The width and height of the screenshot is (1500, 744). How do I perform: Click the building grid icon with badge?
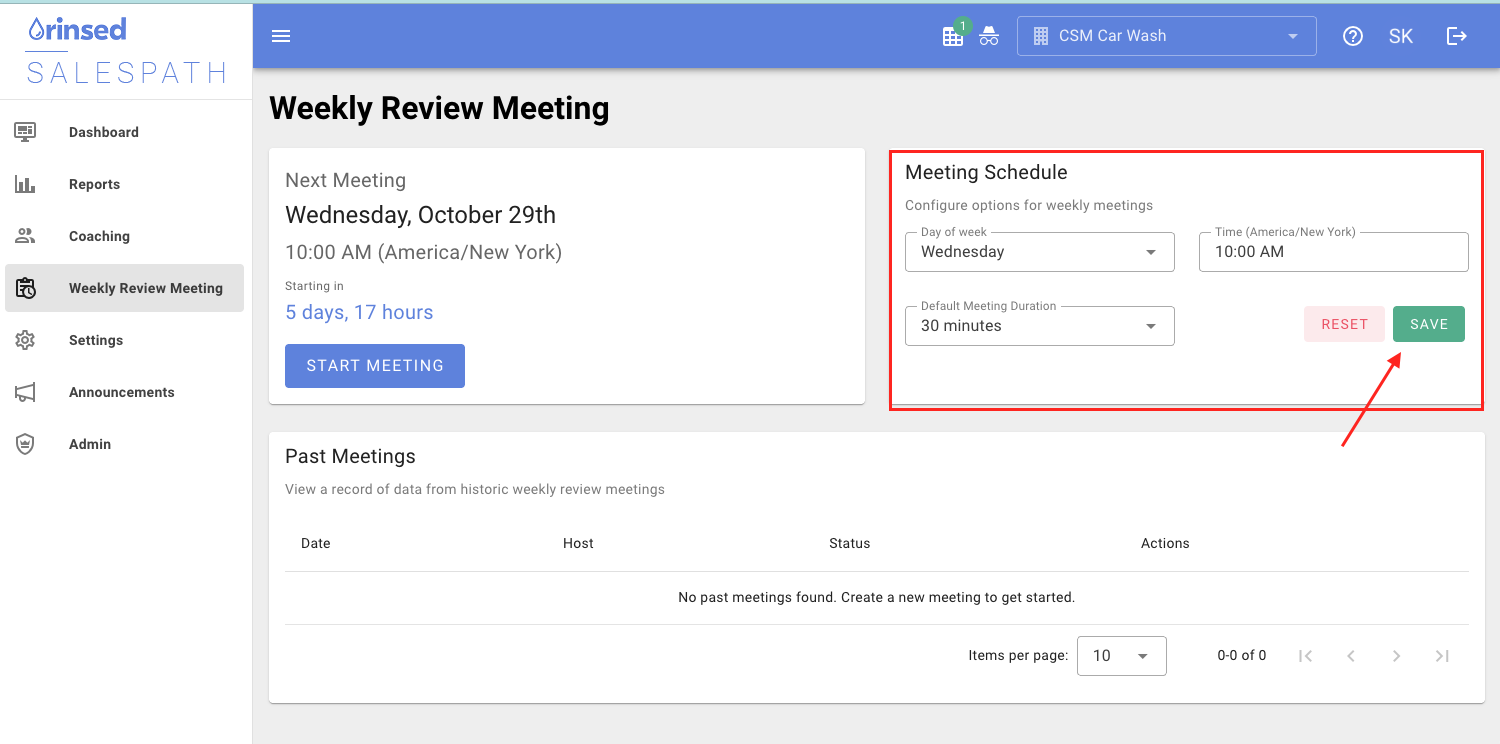(954, 35)
